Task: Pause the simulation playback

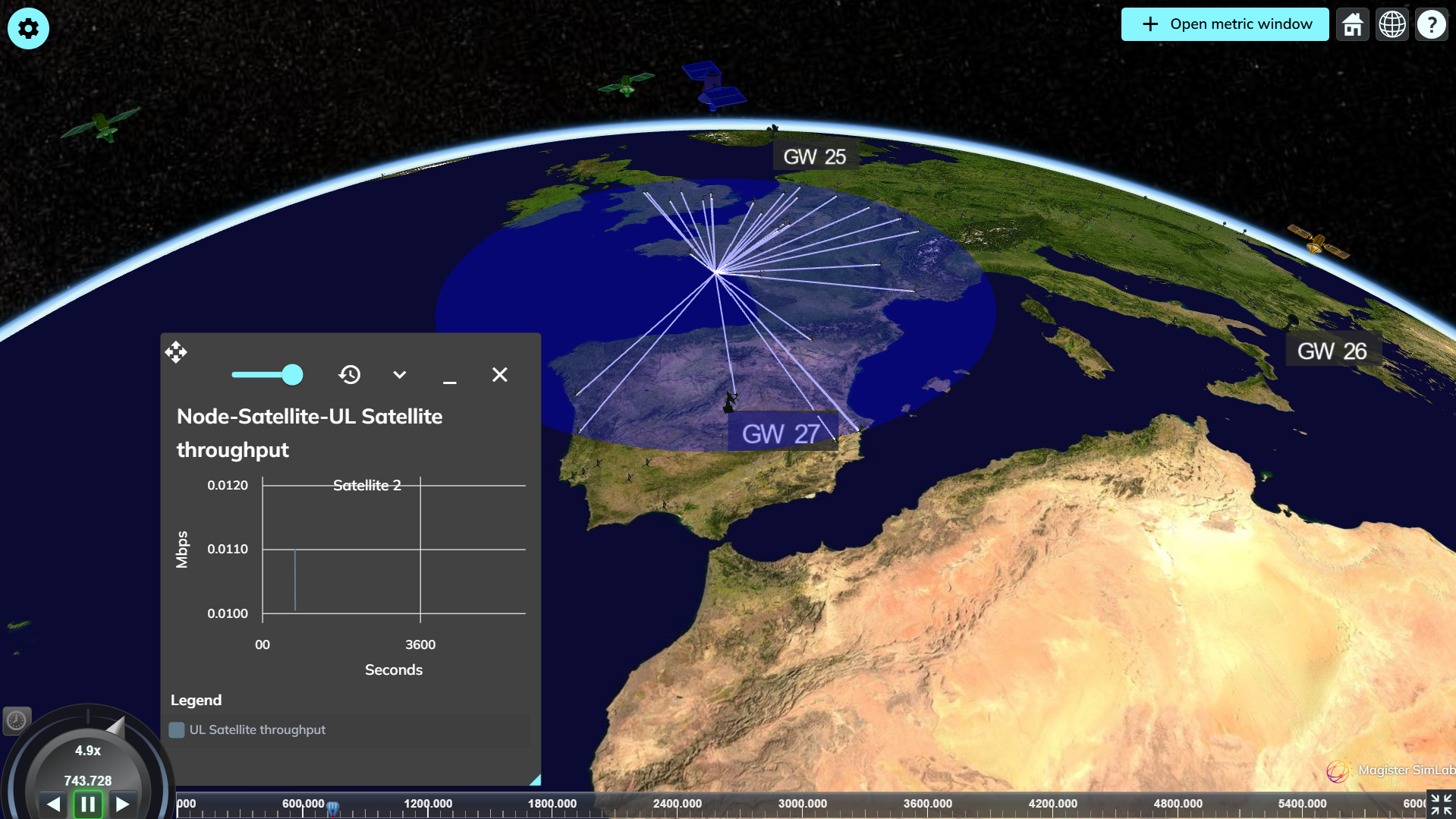Action: click(88, 804)
